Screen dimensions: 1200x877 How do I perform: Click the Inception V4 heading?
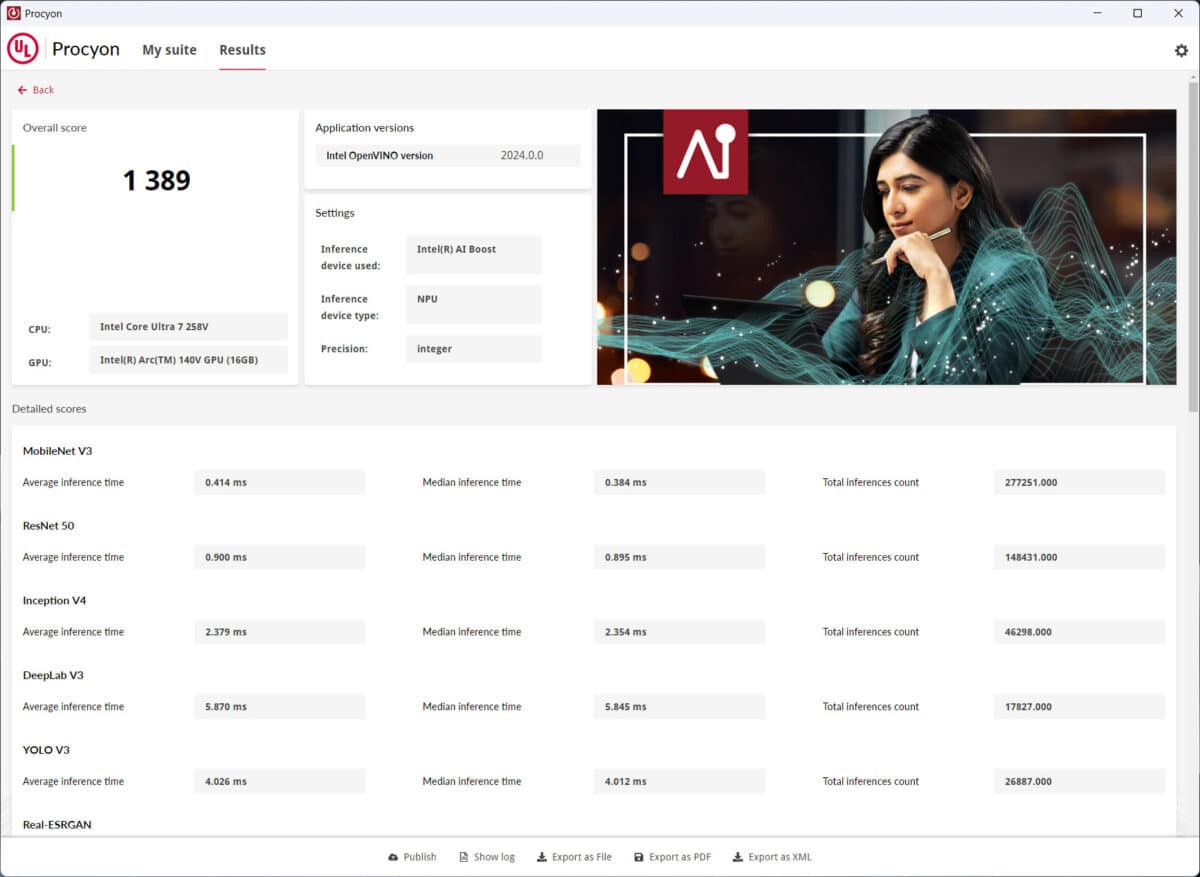click(x=55, y=601)
